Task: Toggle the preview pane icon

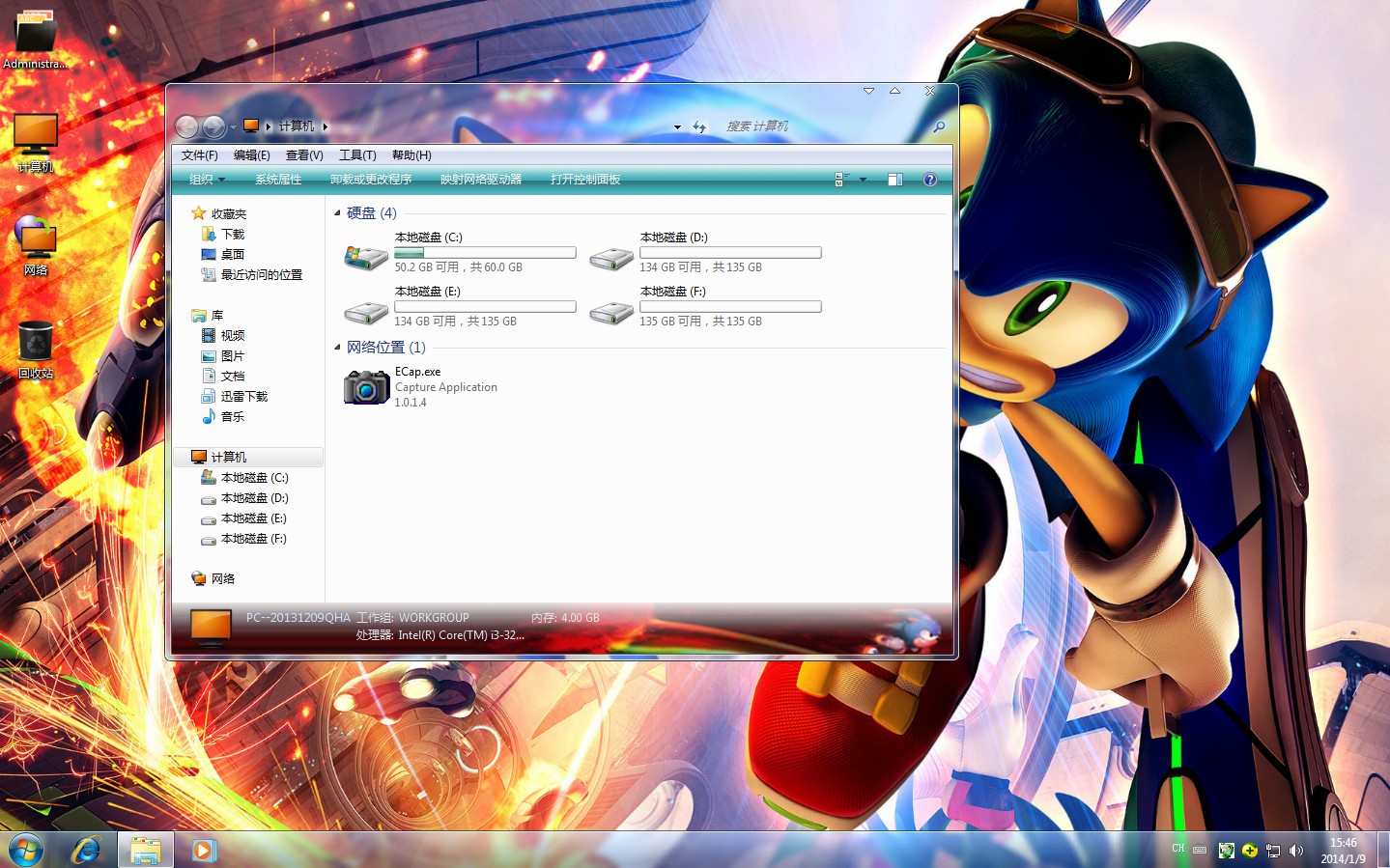Action: [x=895, y=180]
